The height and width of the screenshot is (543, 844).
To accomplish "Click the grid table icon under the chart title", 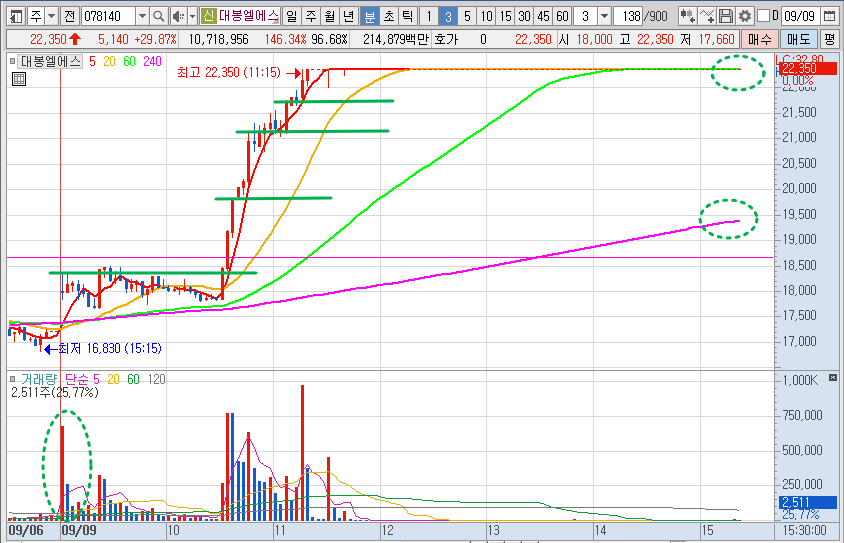I will [19, 80].
